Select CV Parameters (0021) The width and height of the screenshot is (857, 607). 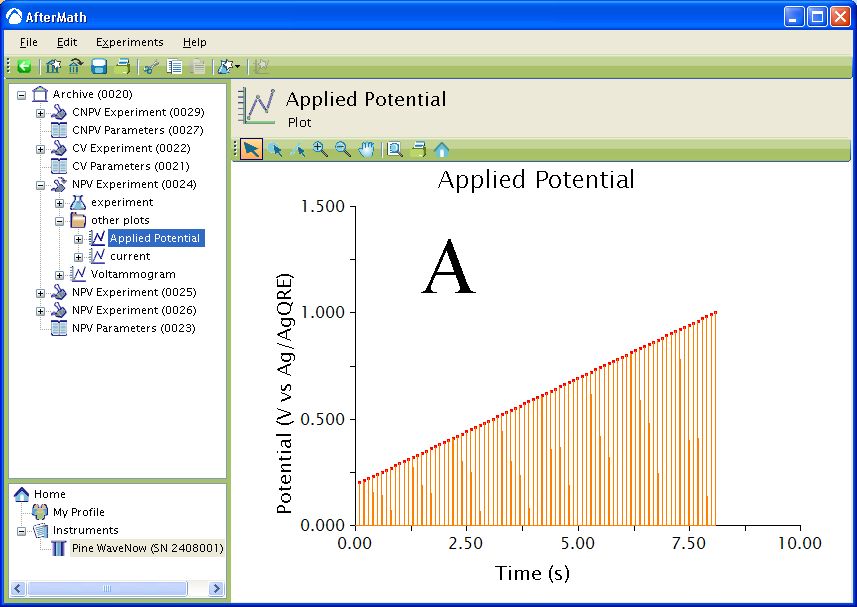coord(131,166)
